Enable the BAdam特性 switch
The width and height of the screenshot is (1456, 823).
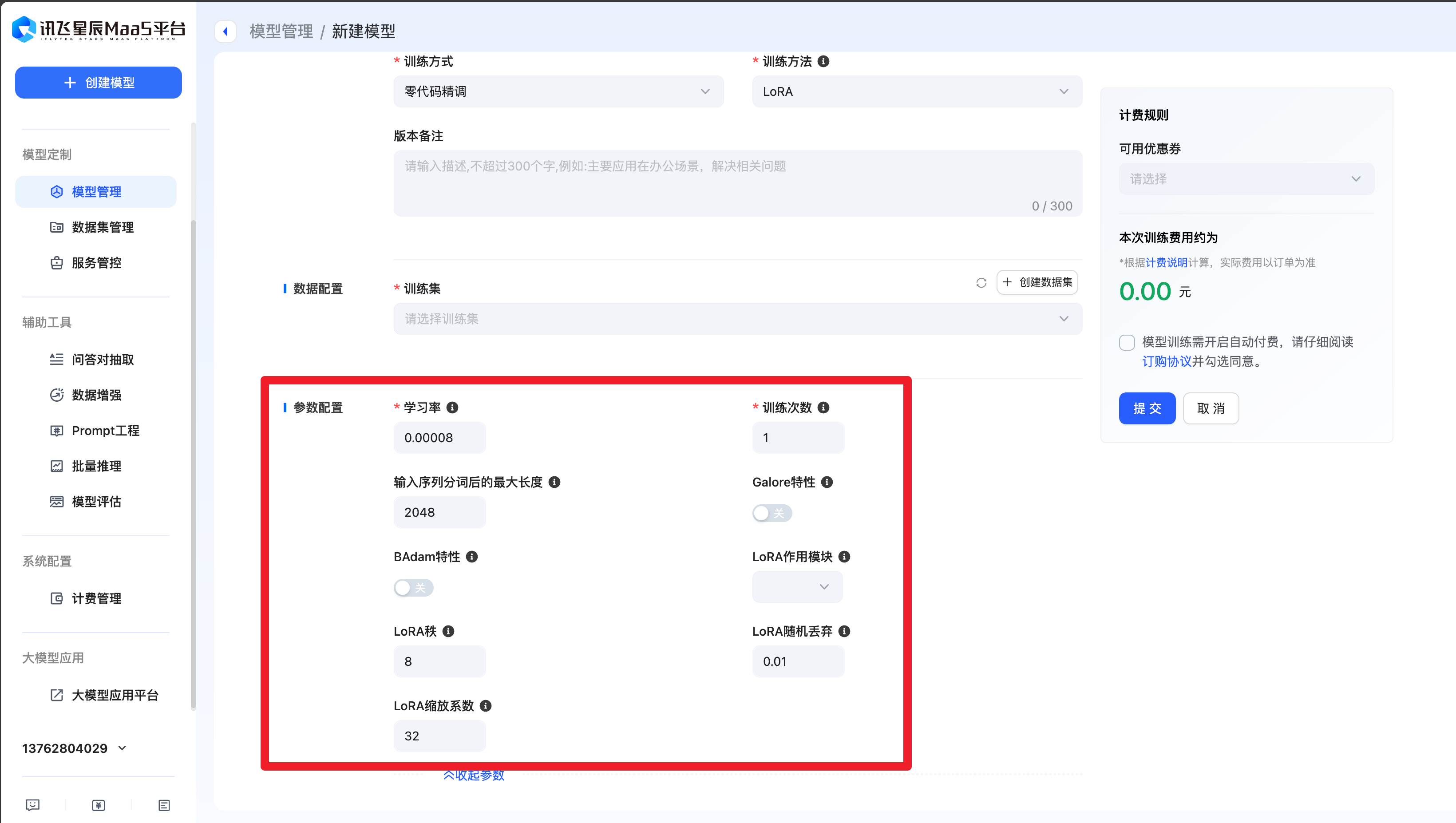pos(413,588)
